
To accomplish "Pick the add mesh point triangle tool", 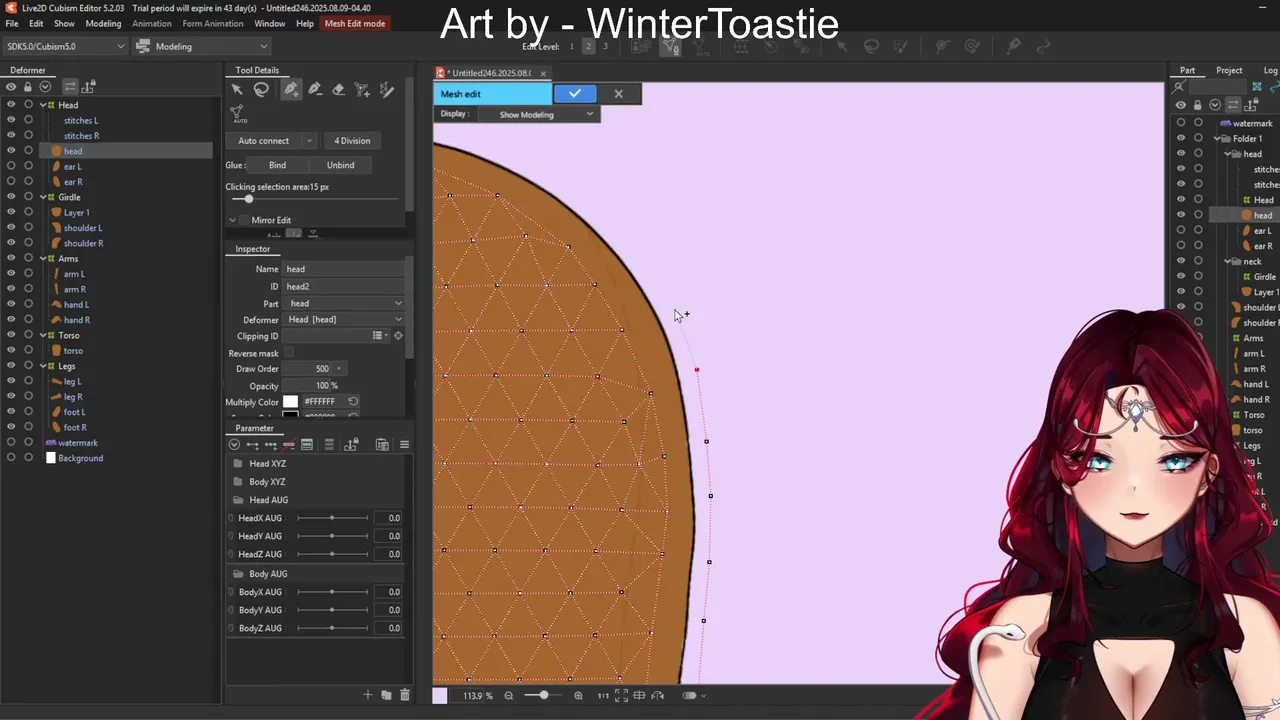I will tap(363, 89).
